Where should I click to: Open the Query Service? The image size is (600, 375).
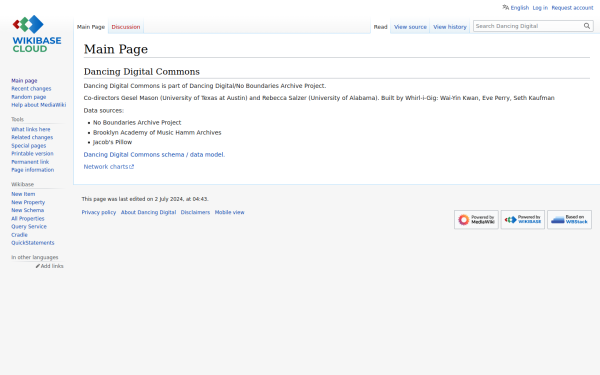pos(29,227)
